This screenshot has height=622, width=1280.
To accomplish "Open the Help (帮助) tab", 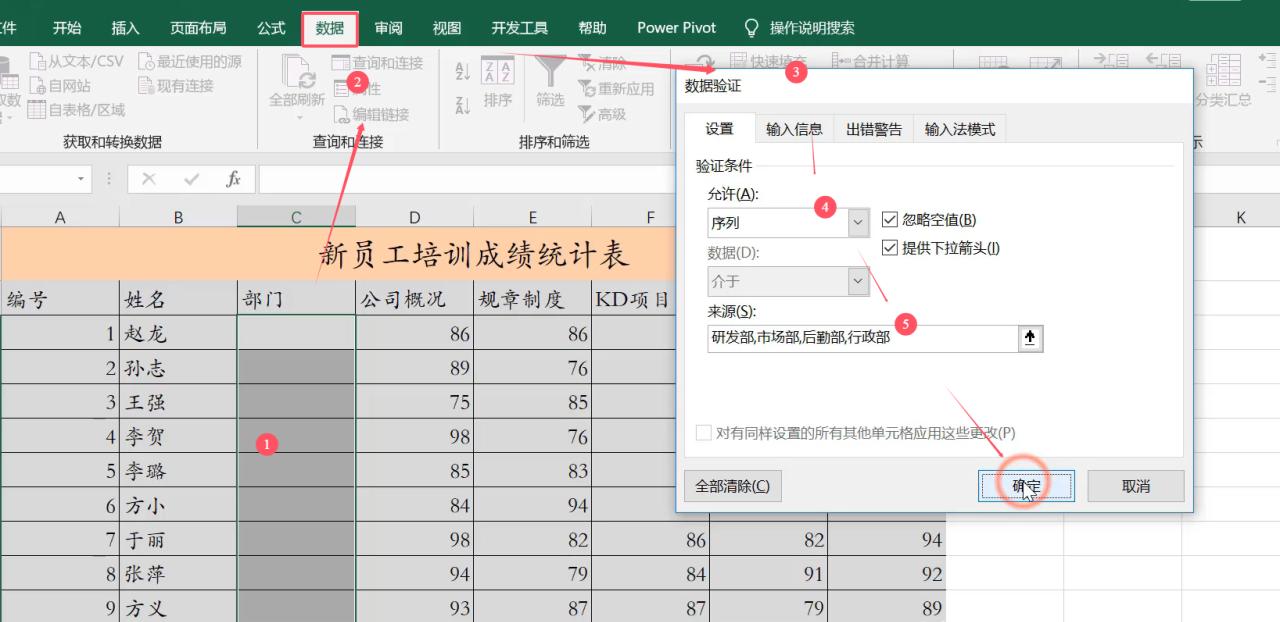I will (592, 28).
